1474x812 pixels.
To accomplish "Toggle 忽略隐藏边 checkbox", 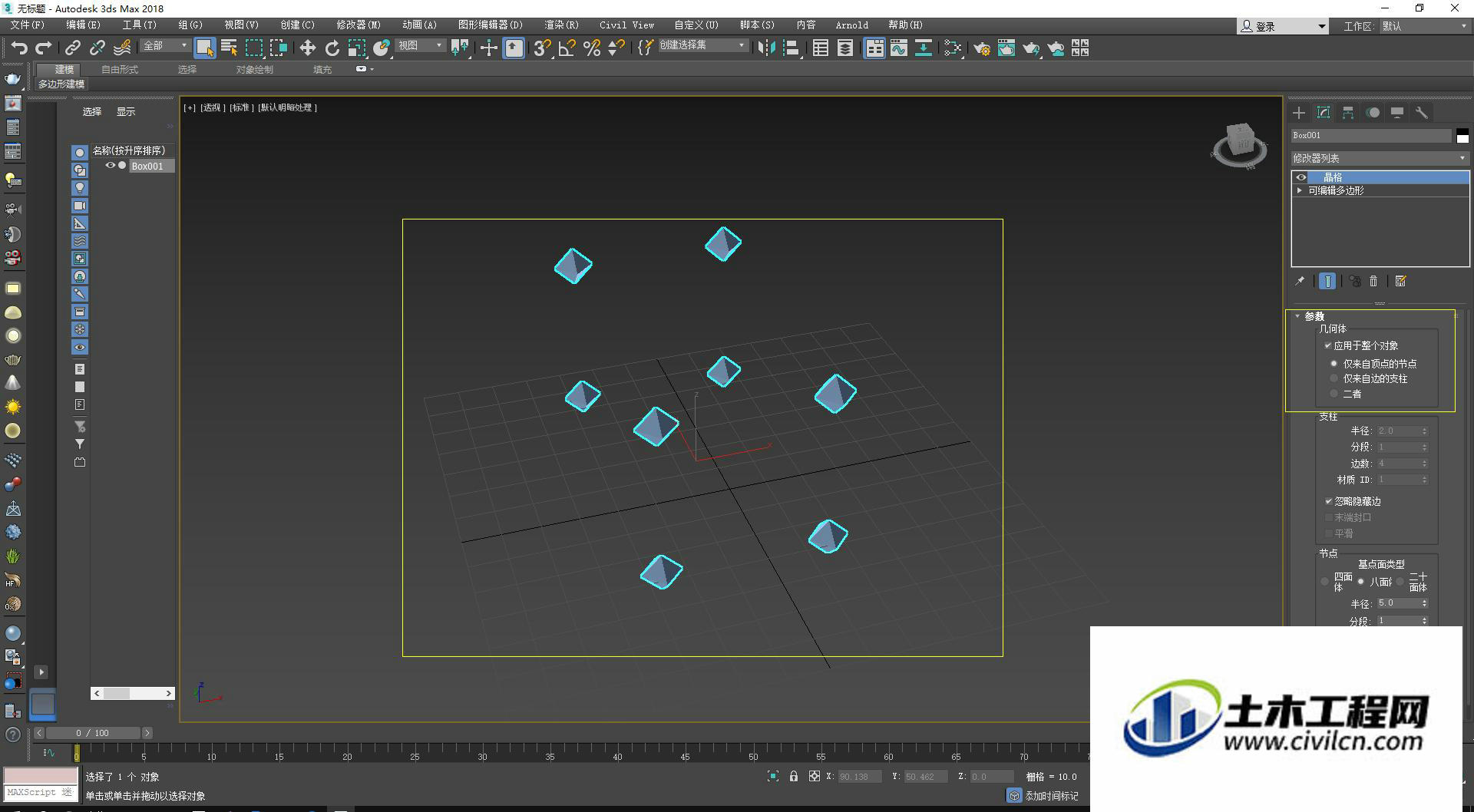I will [1328, 501].
